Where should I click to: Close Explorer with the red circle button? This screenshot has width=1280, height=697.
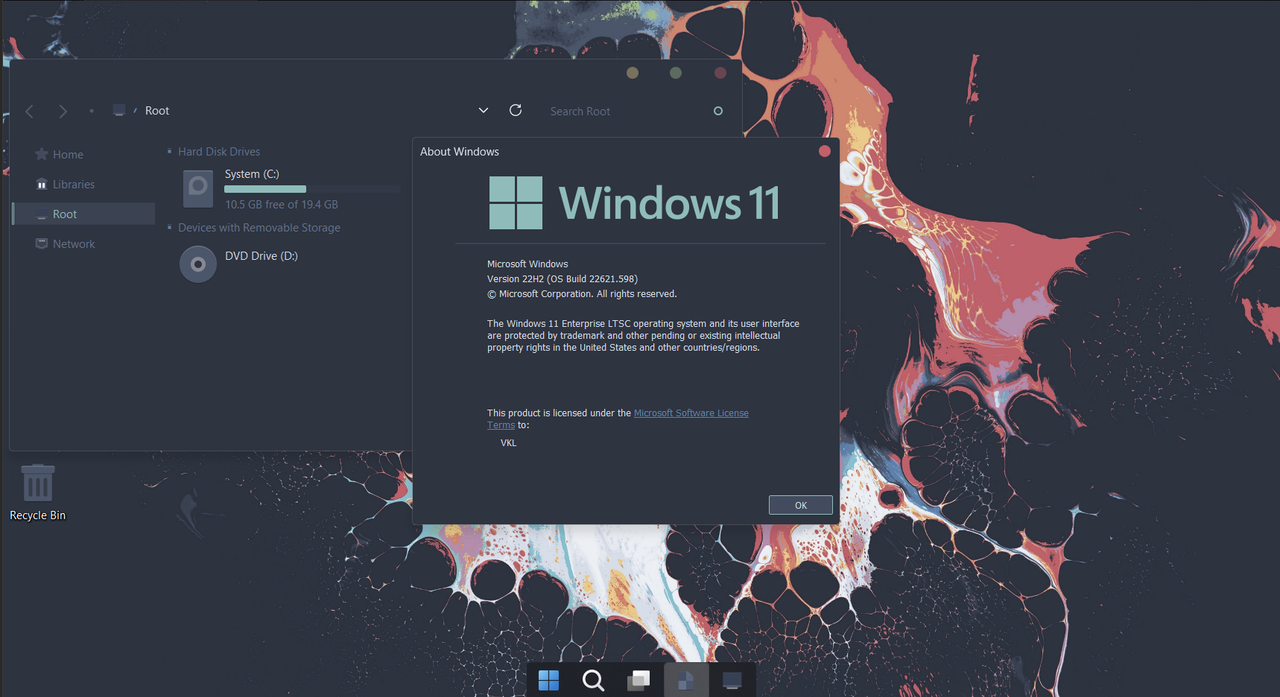[x=720, y=72]
